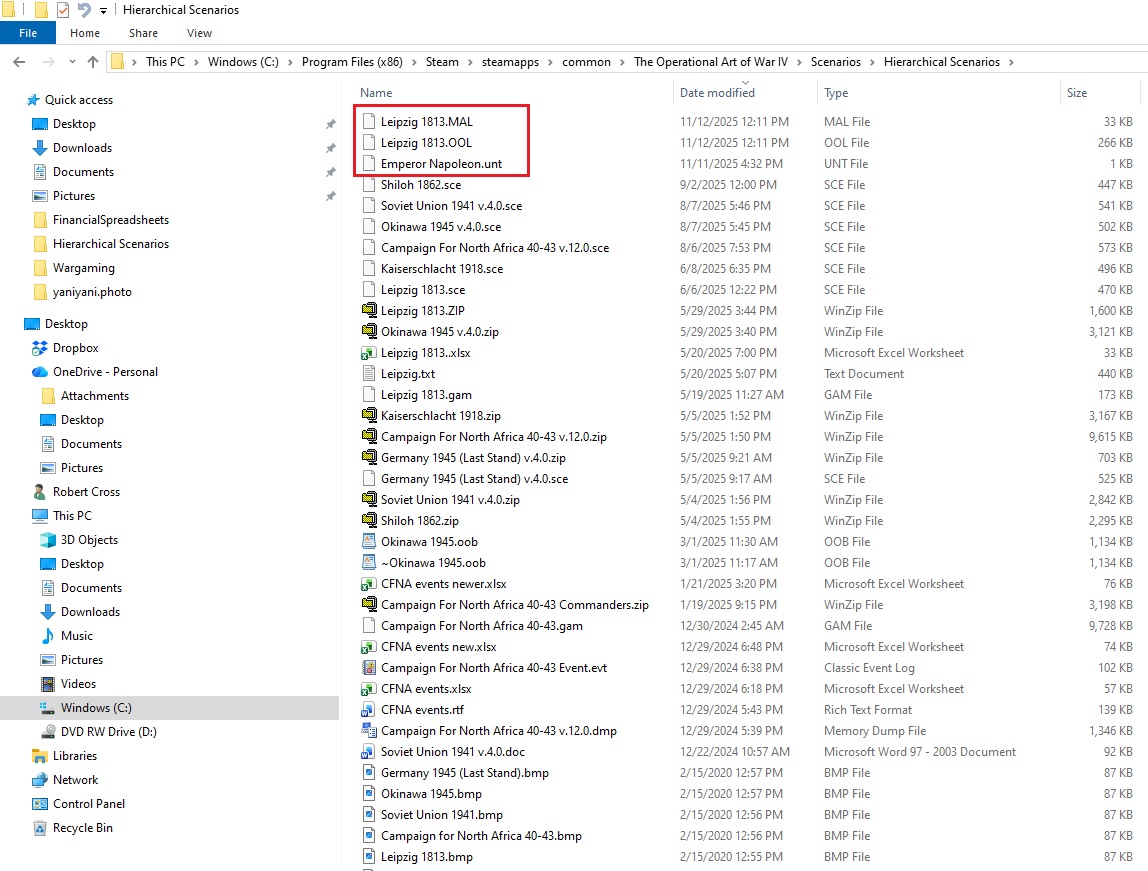Select ~Okinawa 1945.oob file
The image size is (1148, 871).
click(433, 563)
